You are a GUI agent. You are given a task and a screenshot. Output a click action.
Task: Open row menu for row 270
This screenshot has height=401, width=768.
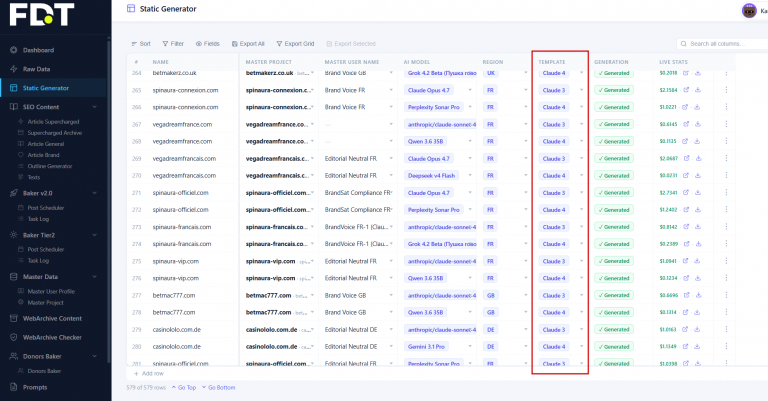click(x=726, y=175)
